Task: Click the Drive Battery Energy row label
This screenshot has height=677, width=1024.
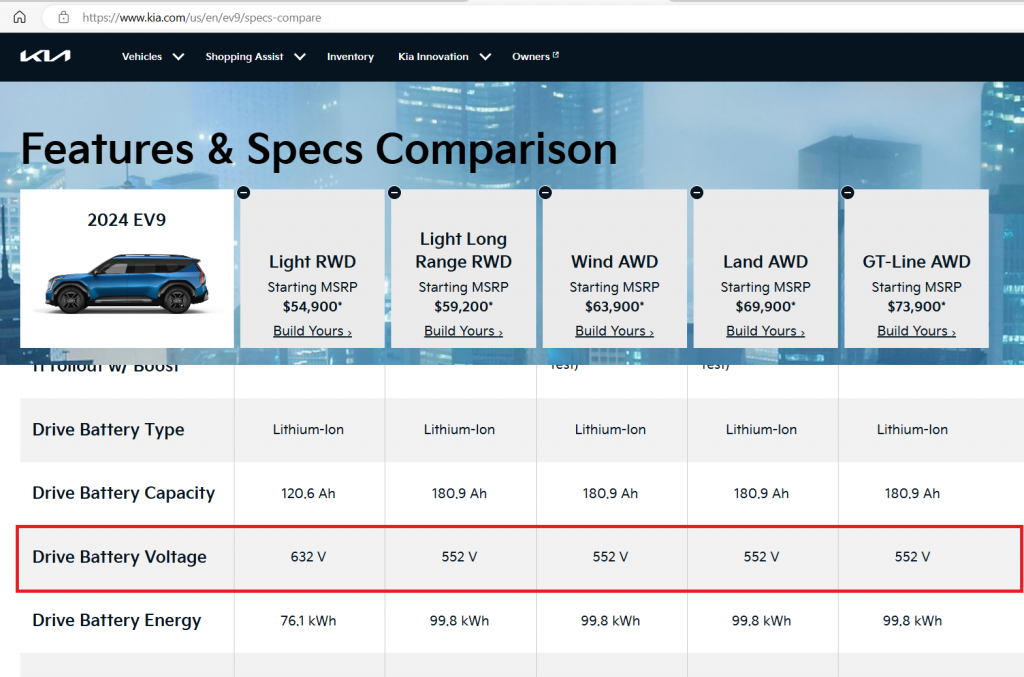Action: [x=117, y=620]
